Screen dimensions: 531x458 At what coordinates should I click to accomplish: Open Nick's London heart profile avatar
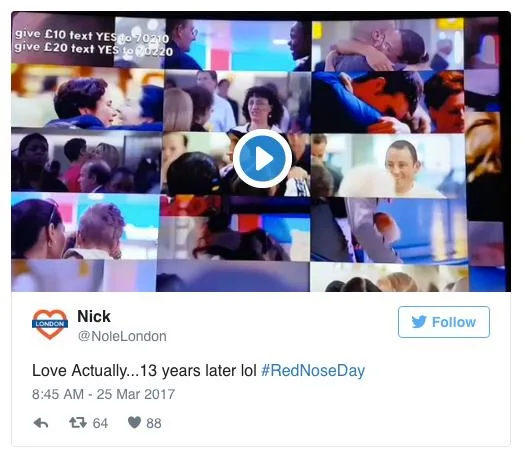[50, 324]
